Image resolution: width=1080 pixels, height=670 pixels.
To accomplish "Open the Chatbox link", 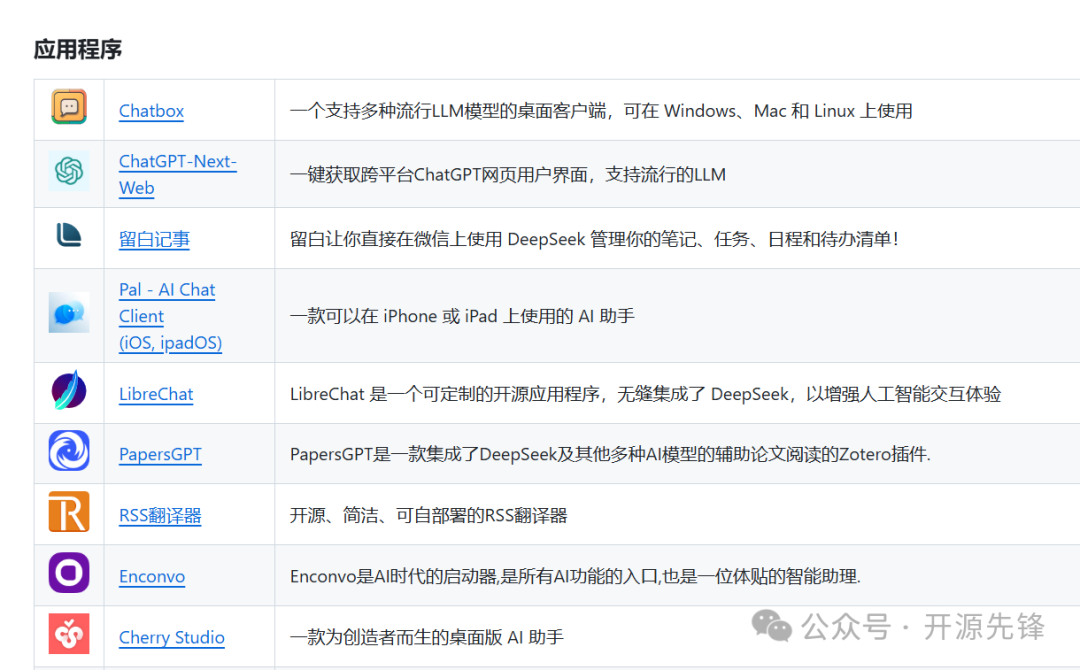I will pyautogui.click(x=152, y=111).
